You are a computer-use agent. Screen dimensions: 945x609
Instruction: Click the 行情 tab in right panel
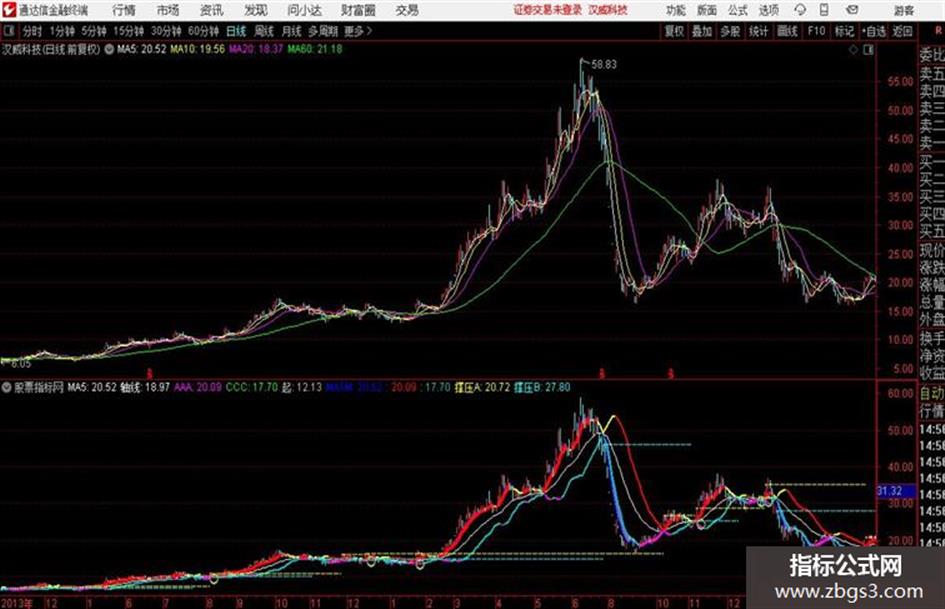point(932,411)
